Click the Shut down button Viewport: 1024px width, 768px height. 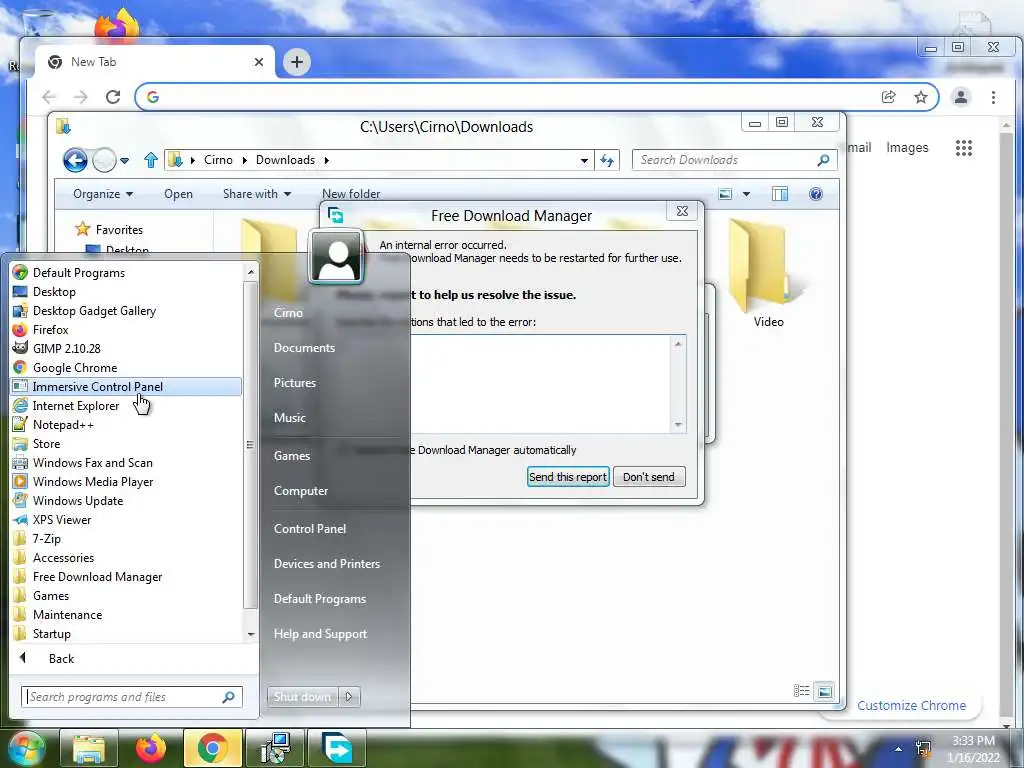(302, 697)
